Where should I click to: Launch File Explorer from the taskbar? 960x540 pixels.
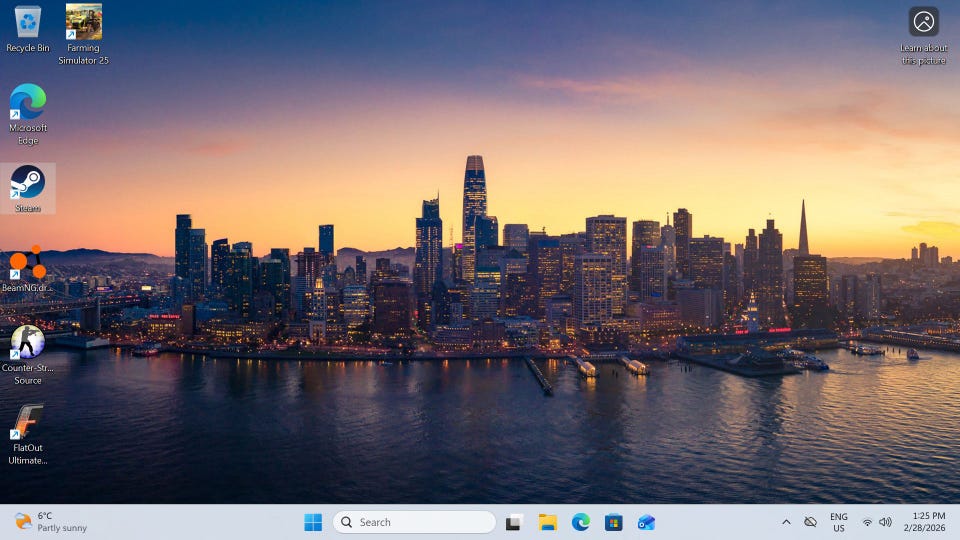coord(547,522)
